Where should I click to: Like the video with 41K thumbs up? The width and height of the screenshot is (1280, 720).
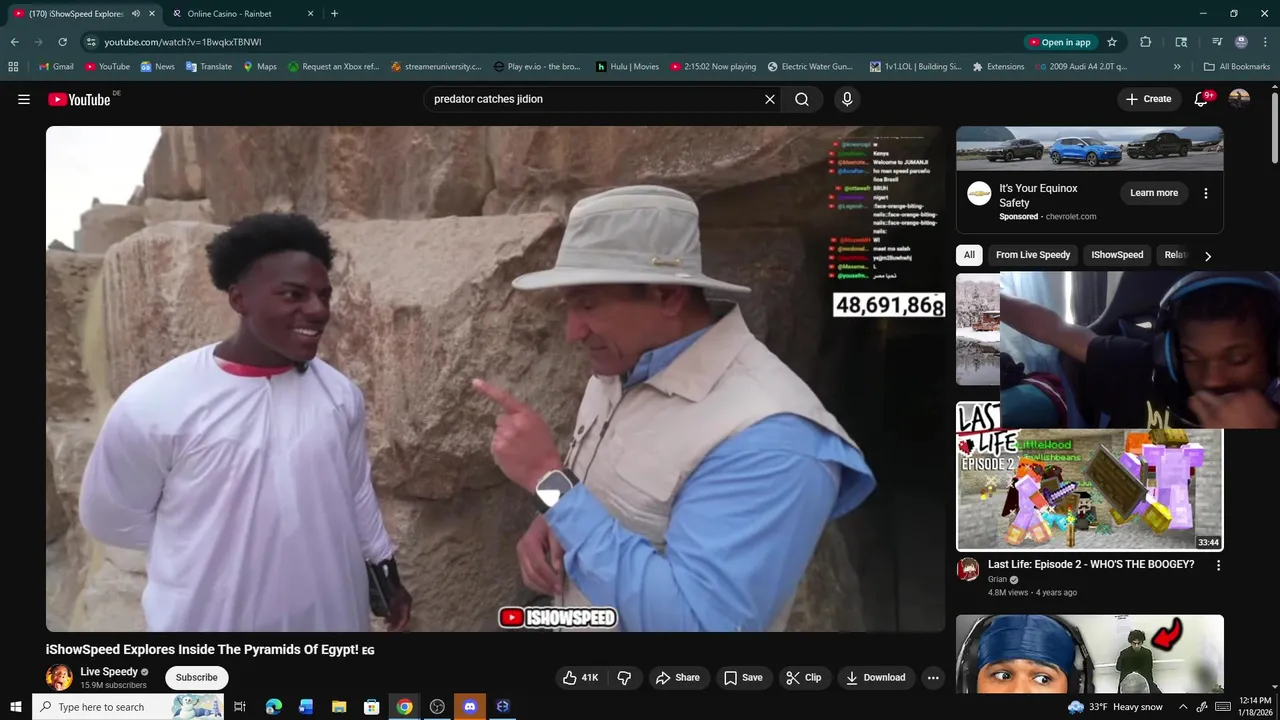coord(581,677)
